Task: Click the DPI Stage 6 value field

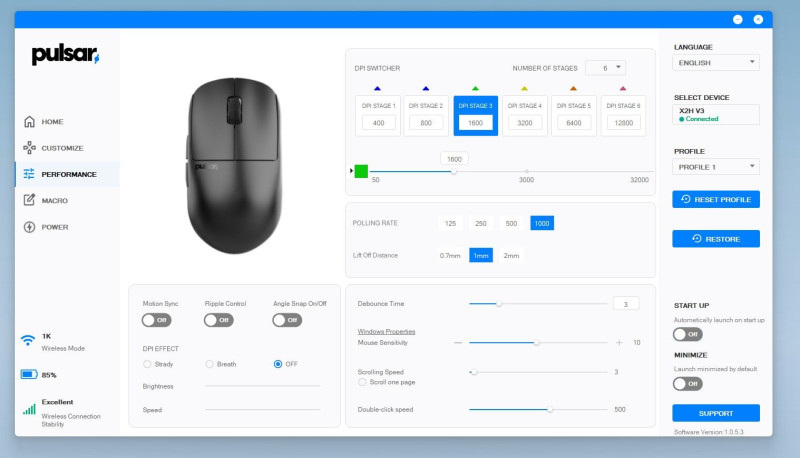Action: pos(623,123)
